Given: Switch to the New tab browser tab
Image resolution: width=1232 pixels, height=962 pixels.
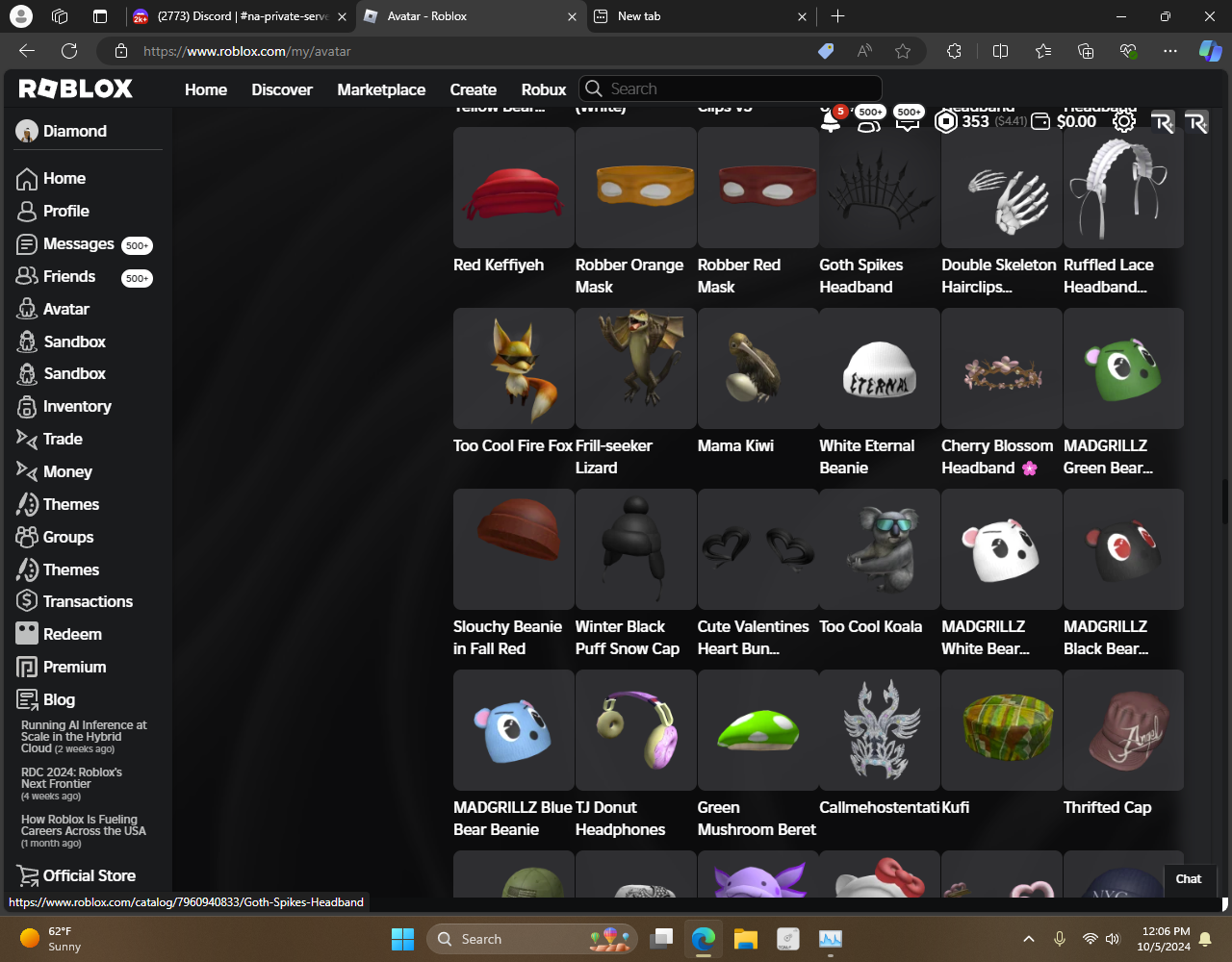Looking at the screenshot, I should [x=701, y=16].
